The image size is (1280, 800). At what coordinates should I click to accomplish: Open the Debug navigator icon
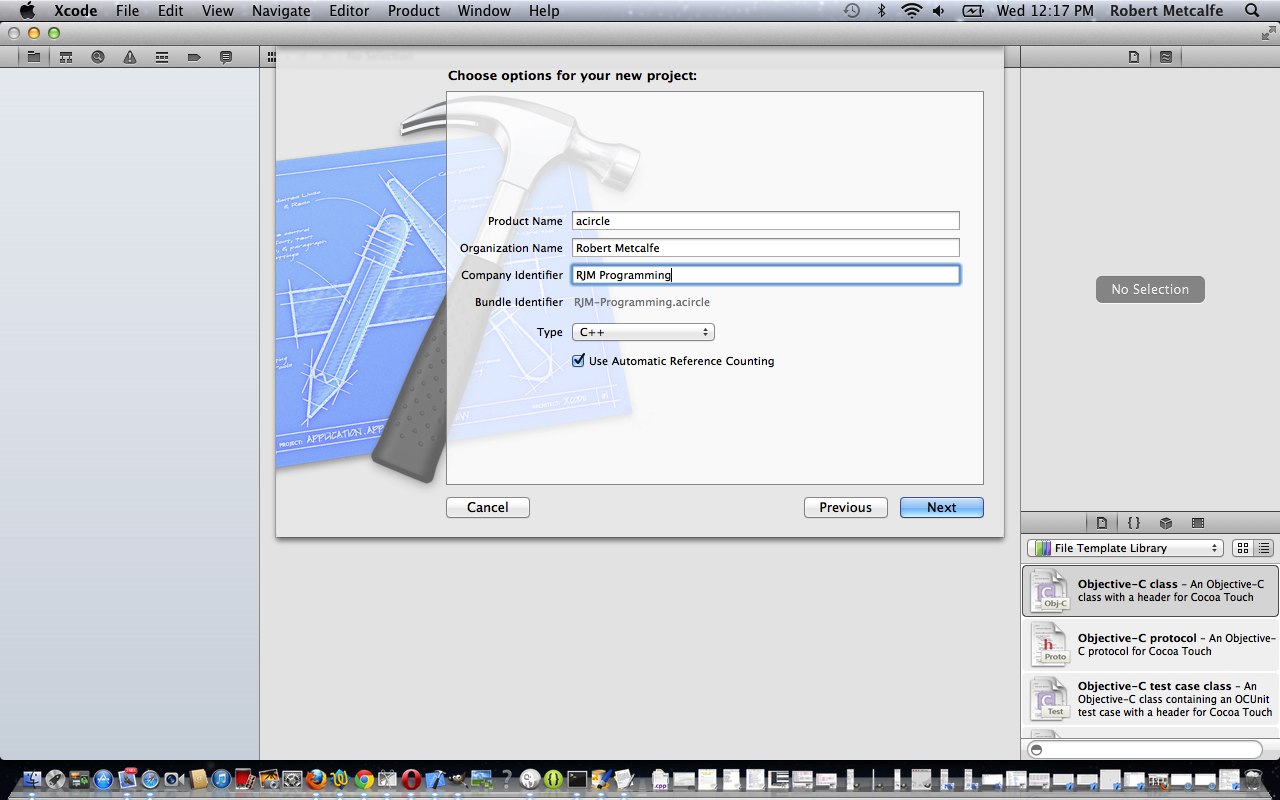162,57
